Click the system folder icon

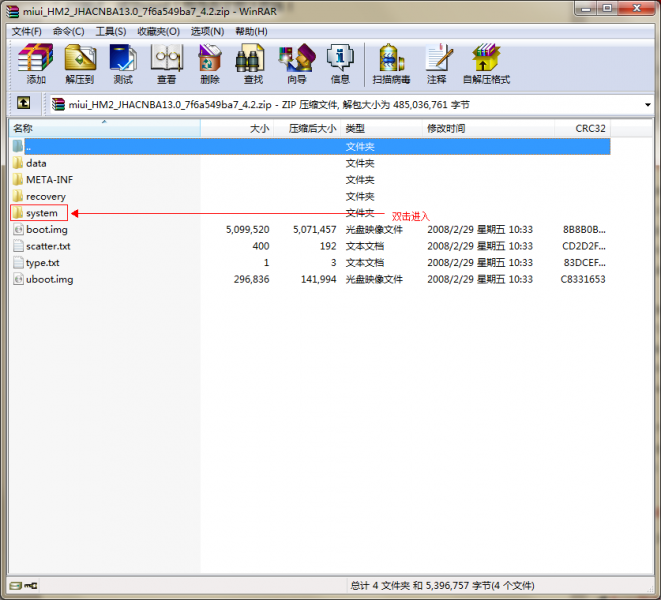(18, 213)
